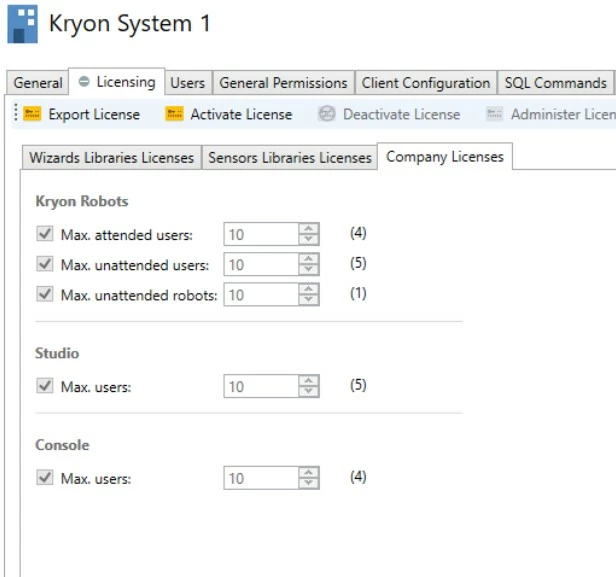
Task: Click the Console section heading
Action: click(62, 445)
